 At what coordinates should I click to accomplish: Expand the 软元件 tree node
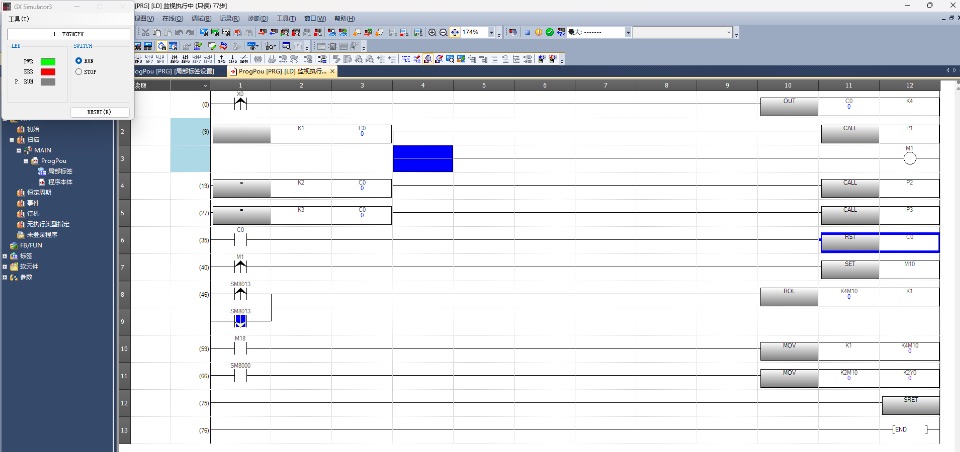tap(5, 267)
